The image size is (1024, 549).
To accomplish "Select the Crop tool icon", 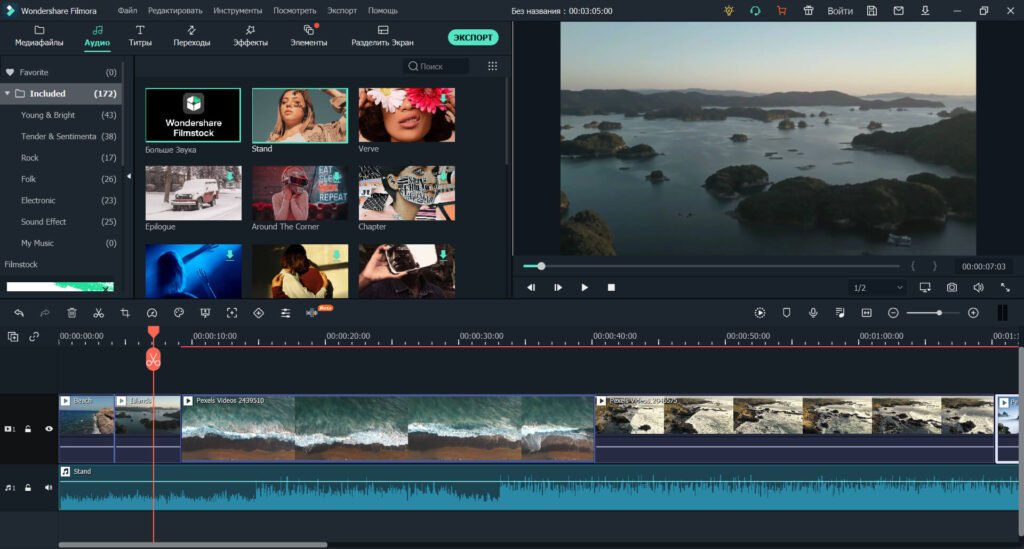I will pos(125,313).
